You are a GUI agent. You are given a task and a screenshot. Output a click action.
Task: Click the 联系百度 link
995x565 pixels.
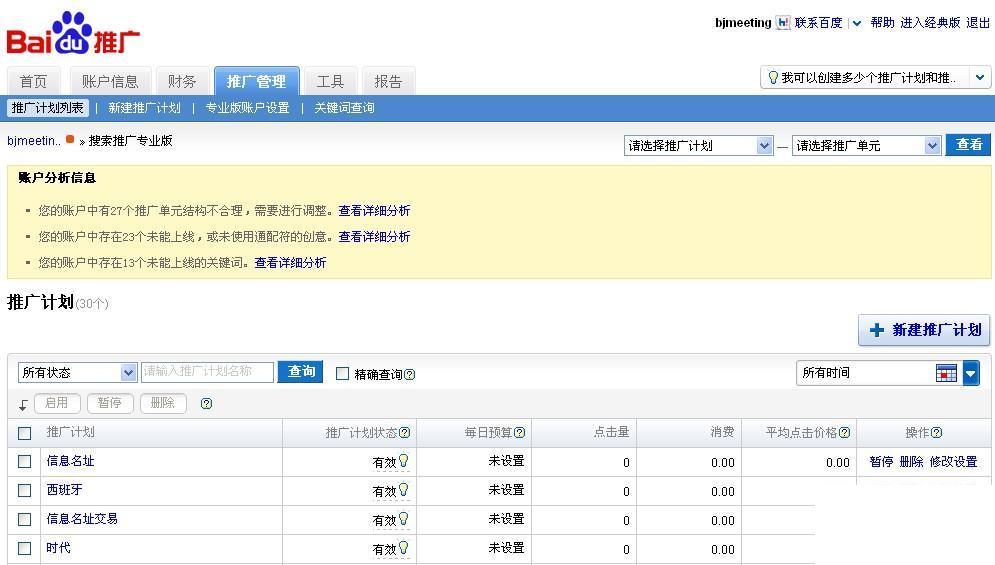tap(818, 23)
